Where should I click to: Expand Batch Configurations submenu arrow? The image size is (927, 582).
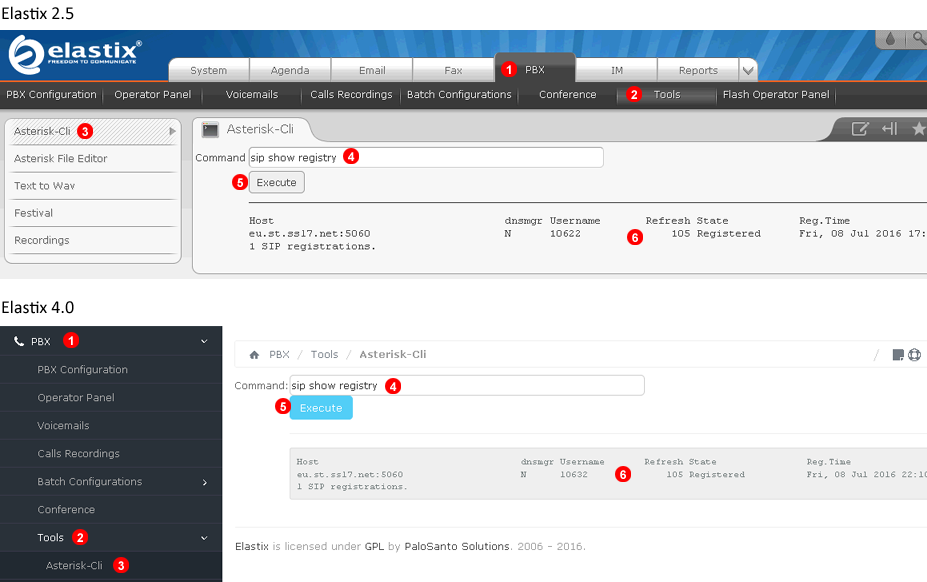pos(205,482)
